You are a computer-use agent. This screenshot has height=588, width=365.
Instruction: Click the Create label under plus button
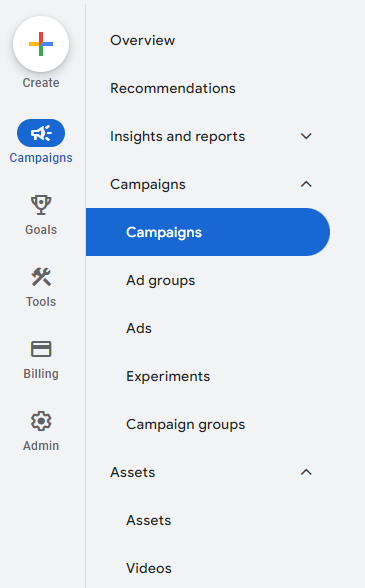[41, 82]
